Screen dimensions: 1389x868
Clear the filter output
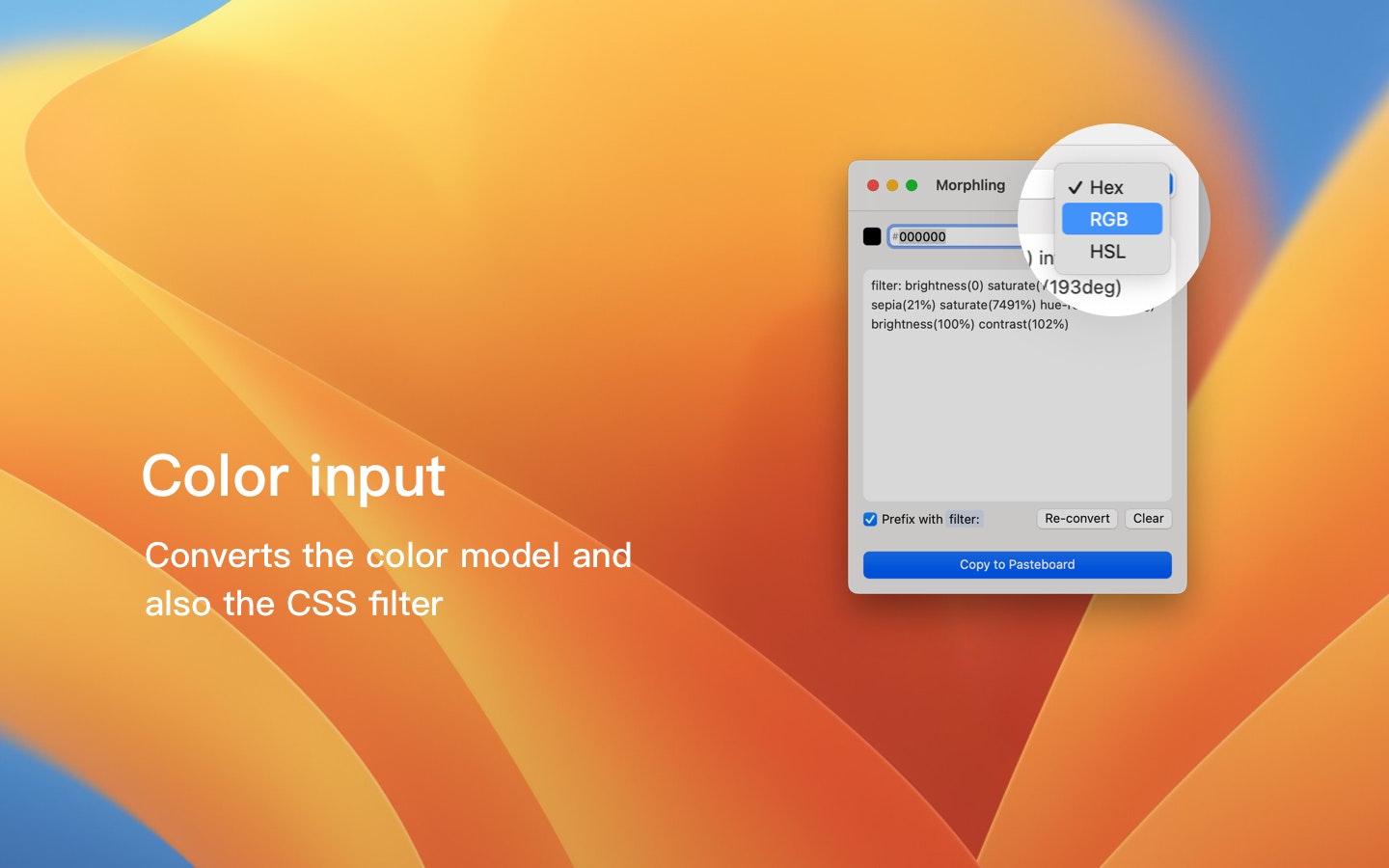(x=1148, y=519)
